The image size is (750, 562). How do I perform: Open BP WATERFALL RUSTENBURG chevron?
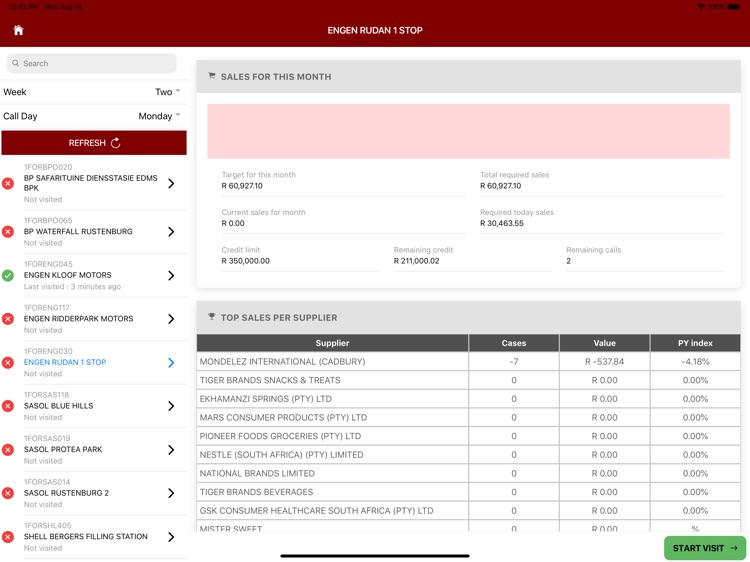(171, 231)
